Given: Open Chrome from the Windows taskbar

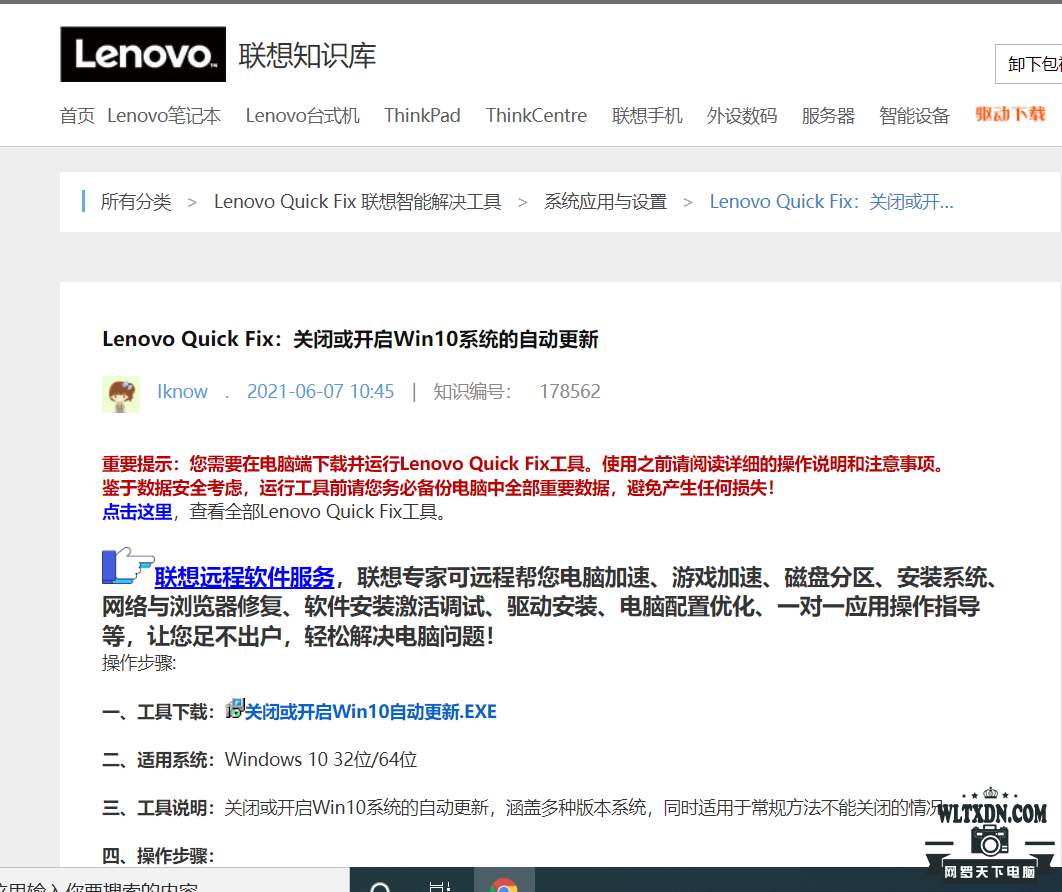Looking at the screenshot, I should point(504,884).
